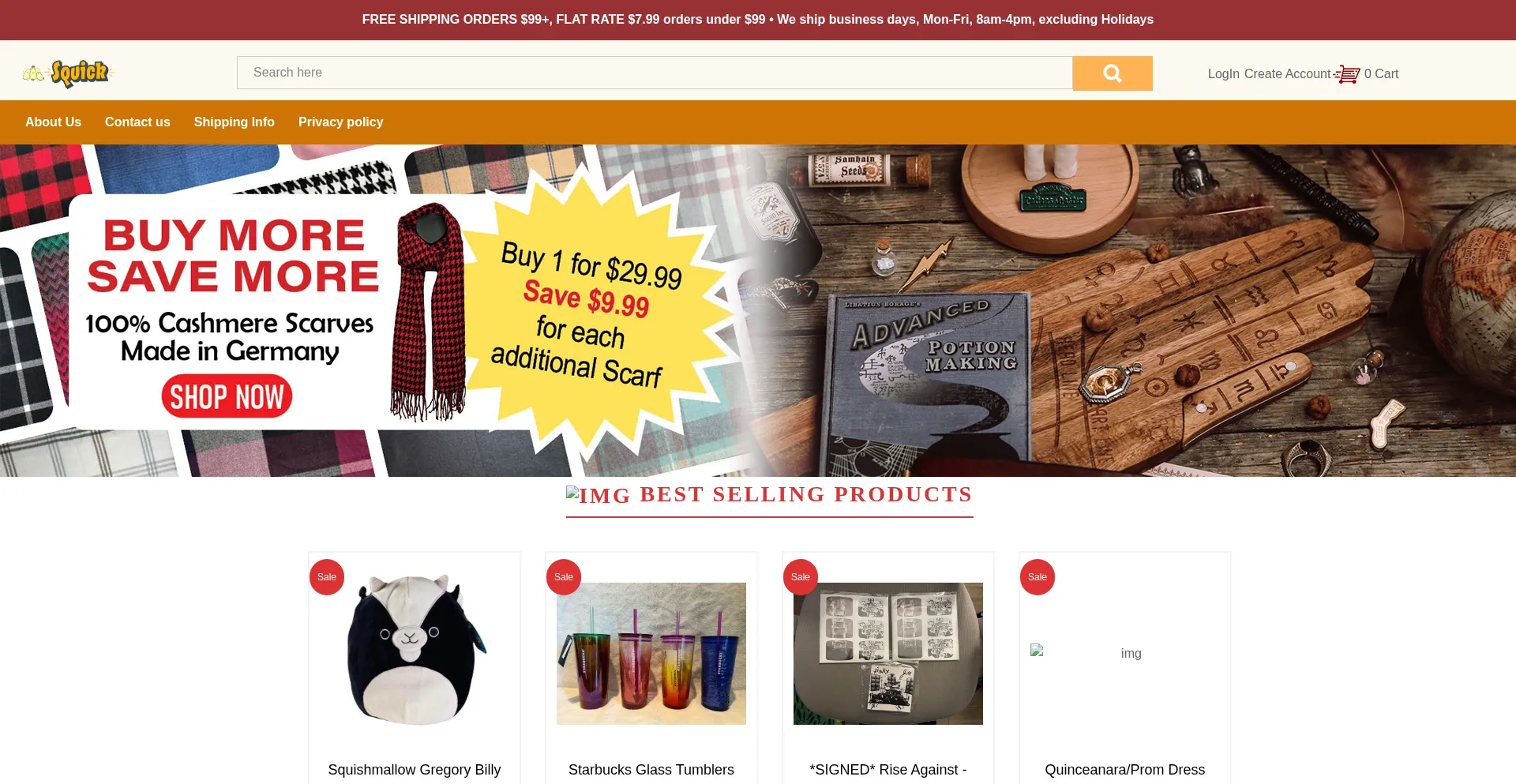1516x784 pixels.
Task: Click the LogIn link
Action: (x=1223, y=73)
